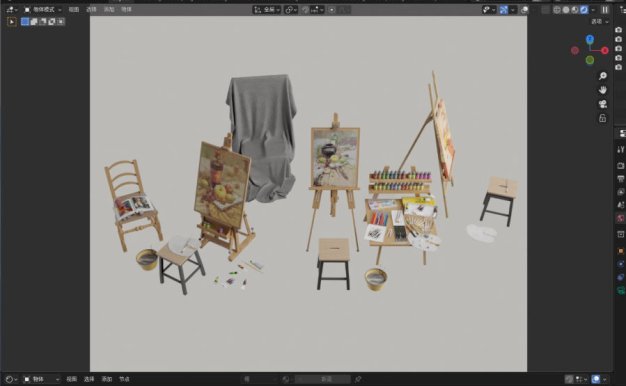Open the Object properties tab
This screenshot has width=626, height=386.
(620, 251)
